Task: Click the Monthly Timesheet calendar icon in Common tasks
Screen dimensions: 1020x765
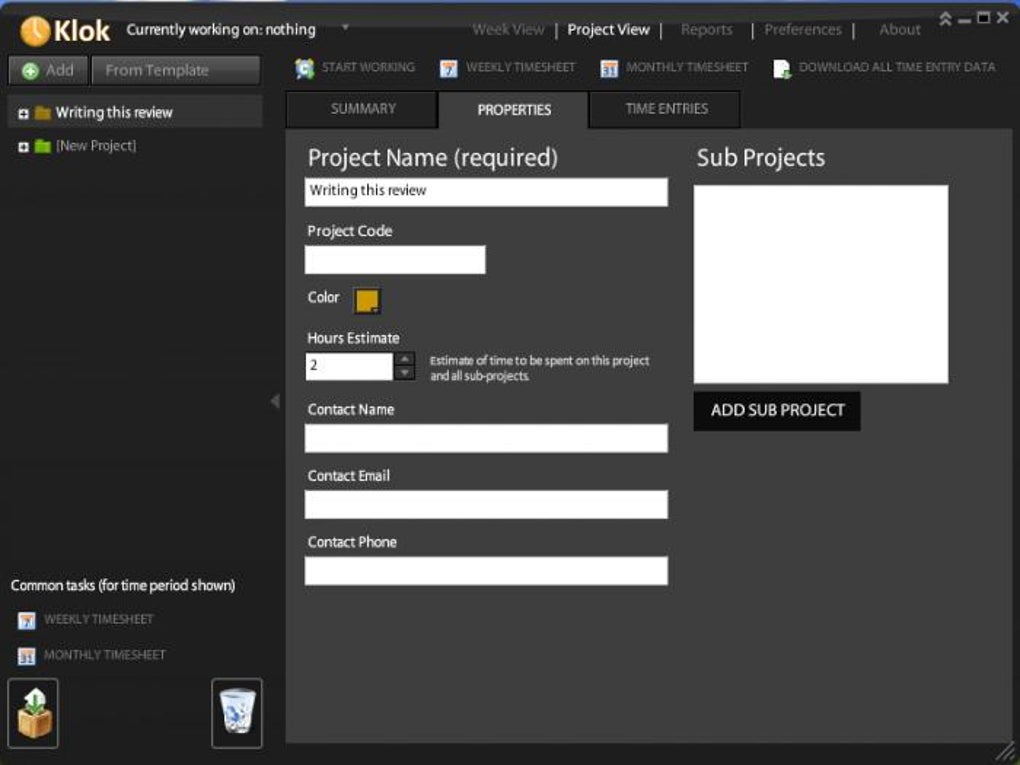Action: [27, 656]
